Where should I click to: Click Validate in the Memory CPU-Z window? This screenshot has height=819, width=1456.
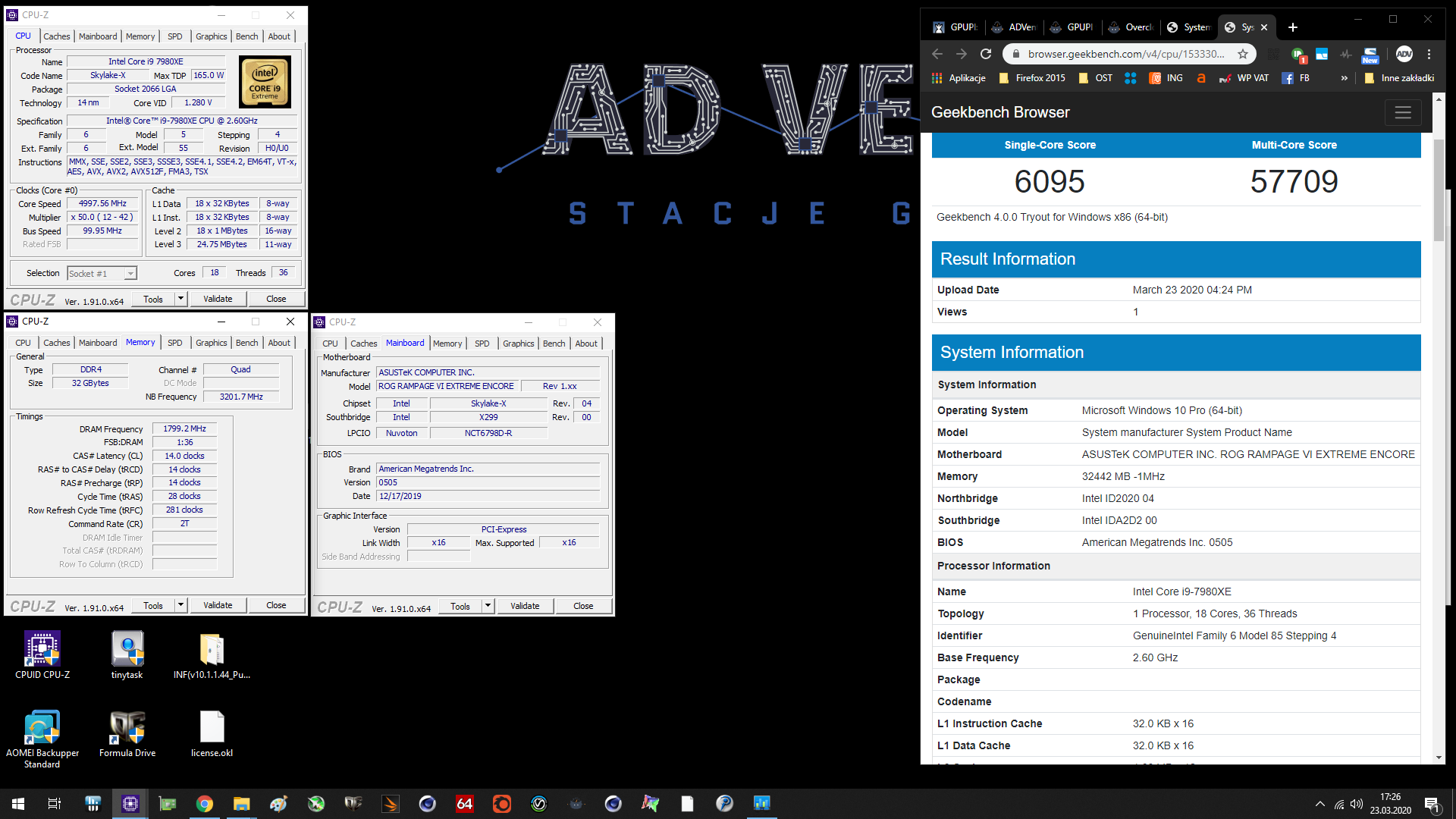coord(218,605)
